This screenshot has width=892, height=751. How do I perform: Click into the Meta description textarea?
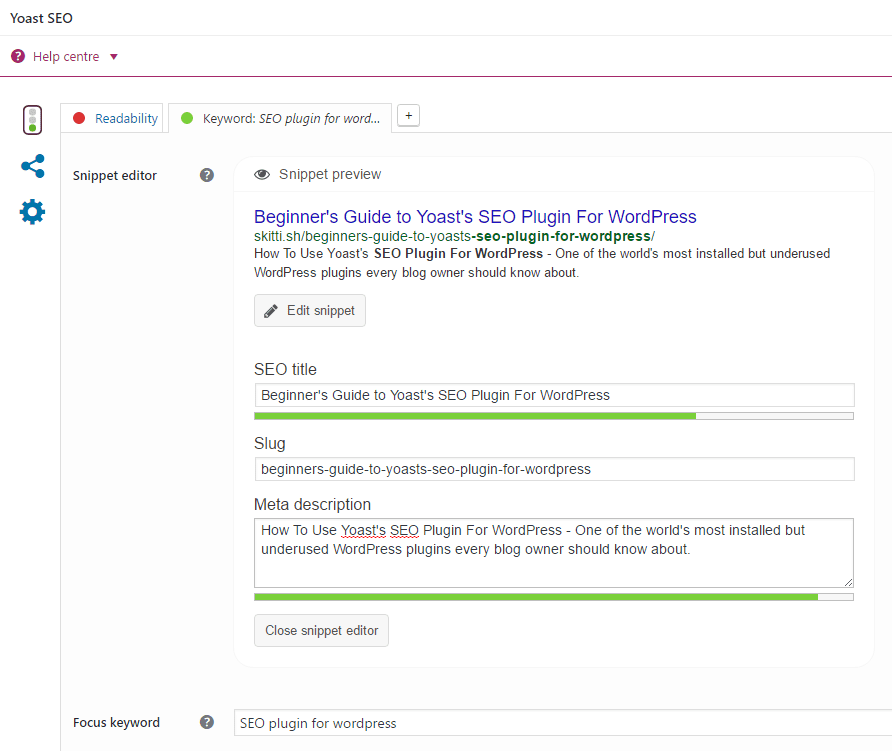click(x=554, y=552)
